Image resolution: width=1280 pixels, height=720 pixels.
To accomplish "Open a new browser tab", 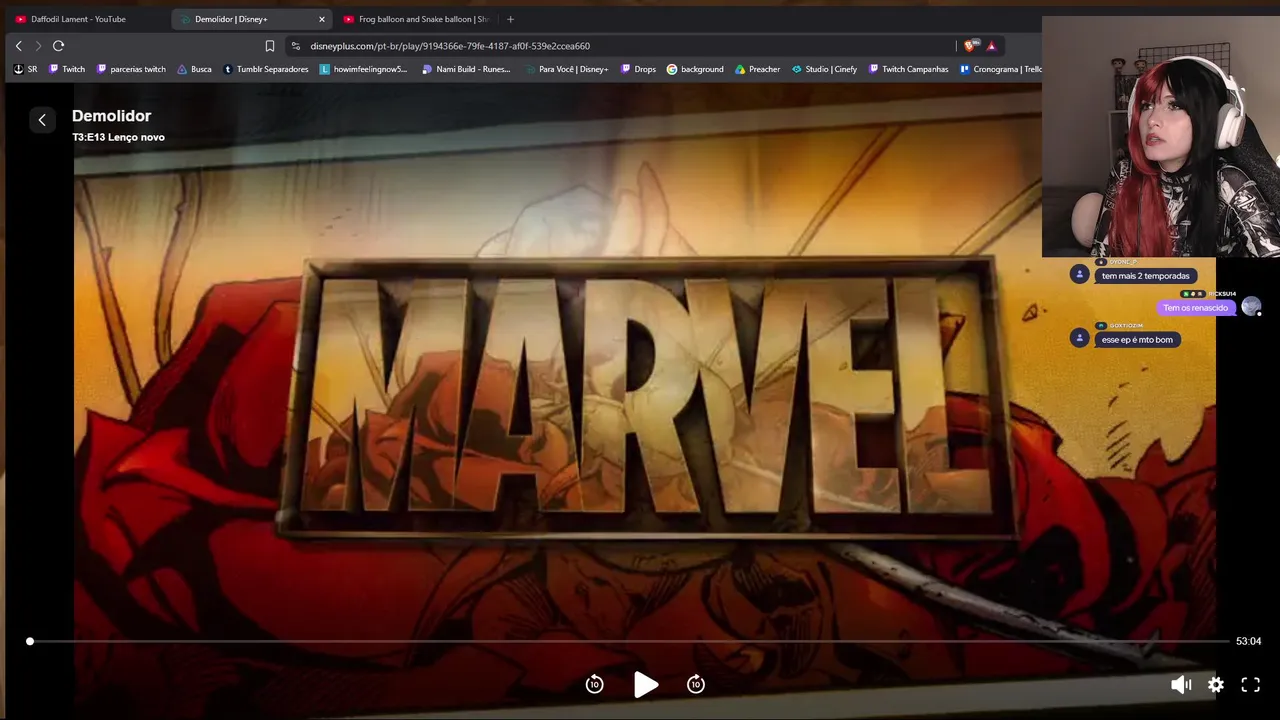I will pos(510,19).
